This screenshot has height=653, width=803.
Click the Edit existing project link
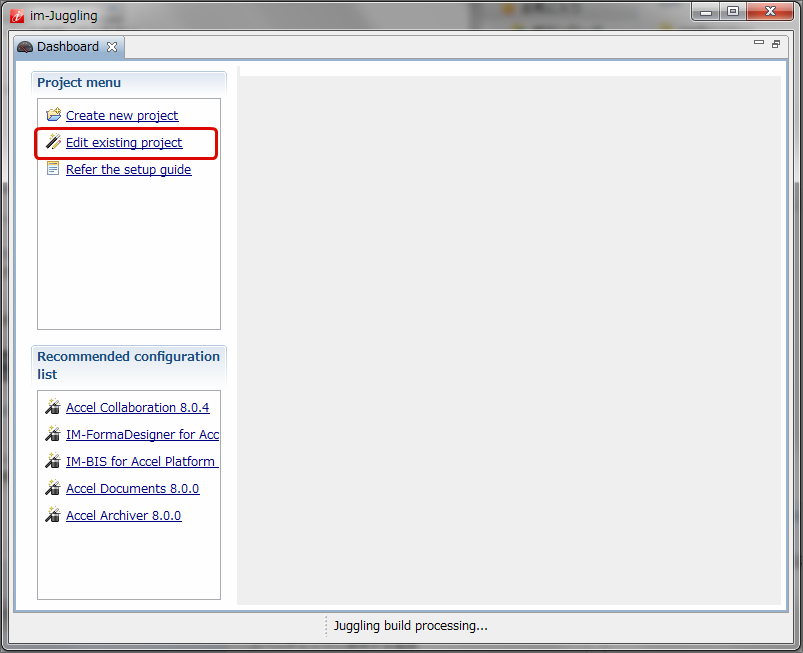point(124,143)
